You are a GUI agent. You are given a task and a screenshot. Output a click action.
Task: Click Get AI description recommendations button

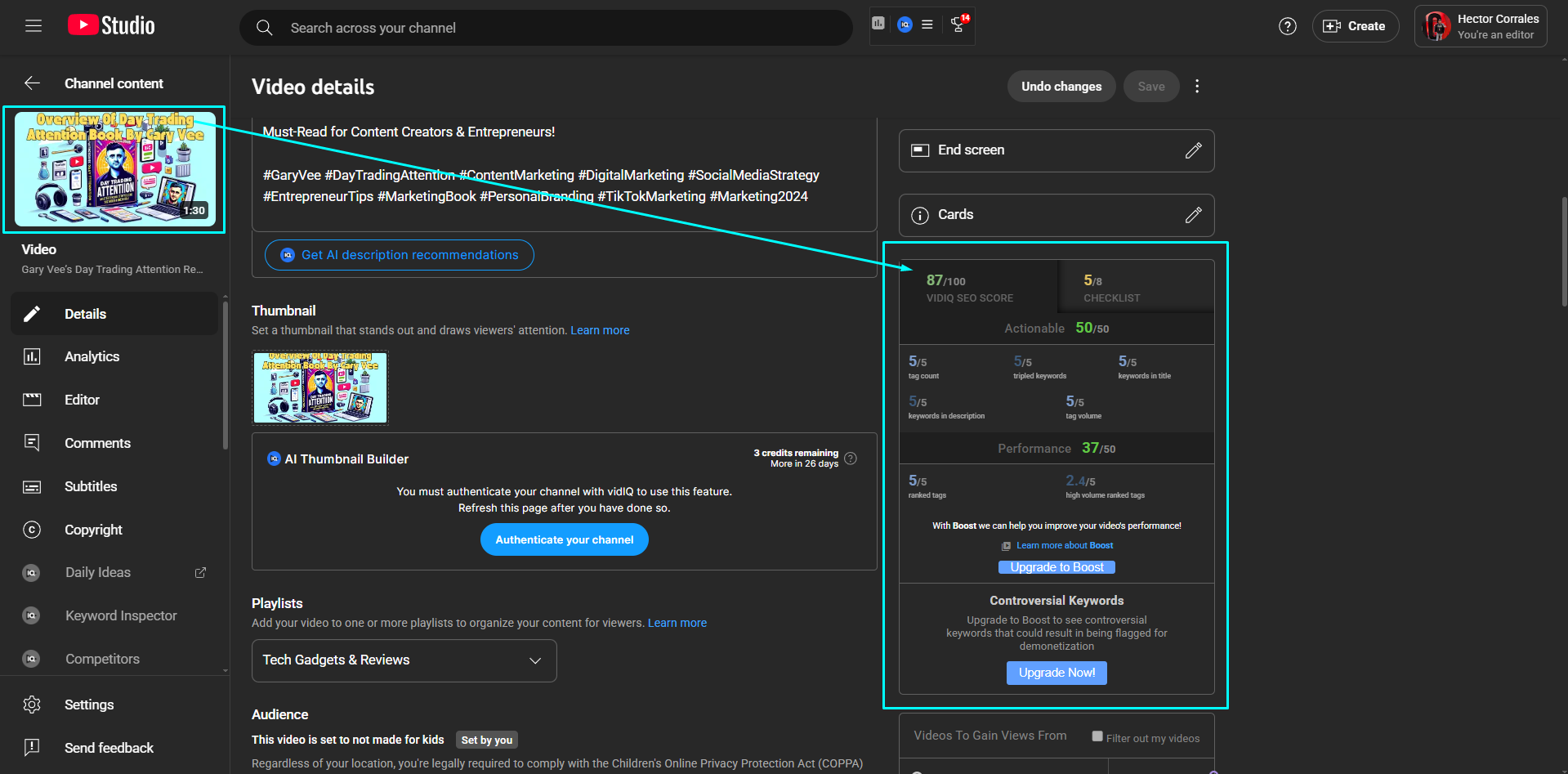tap(400, 255)
